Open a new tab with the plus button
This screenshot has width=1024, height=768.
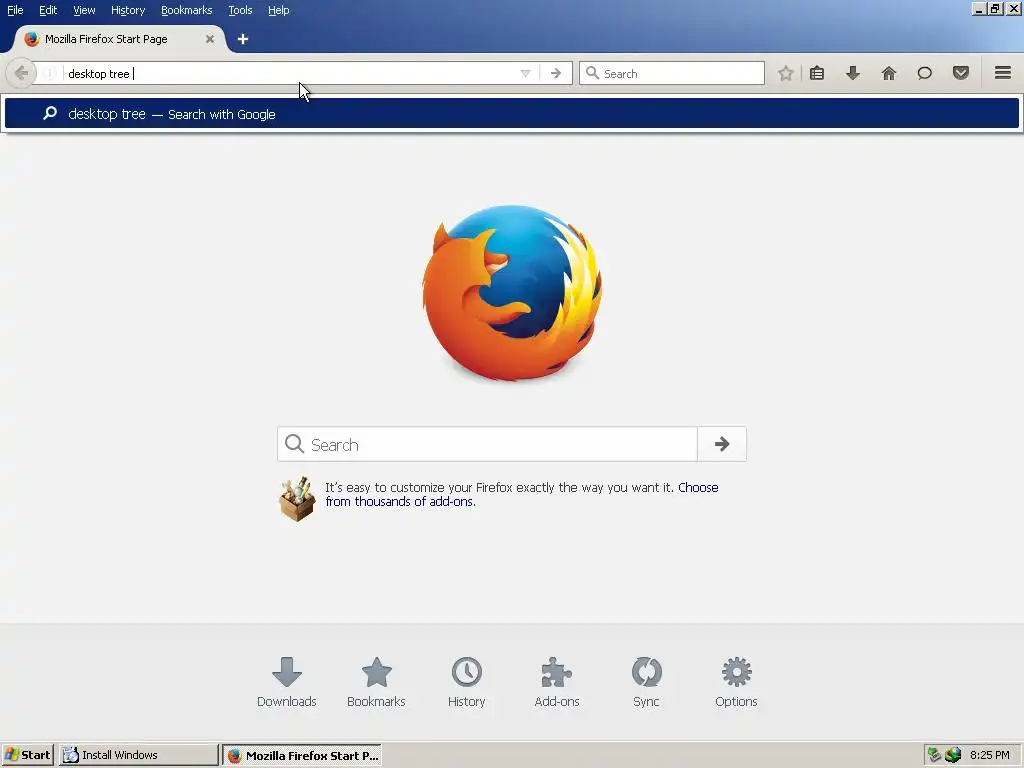[243, 39]
